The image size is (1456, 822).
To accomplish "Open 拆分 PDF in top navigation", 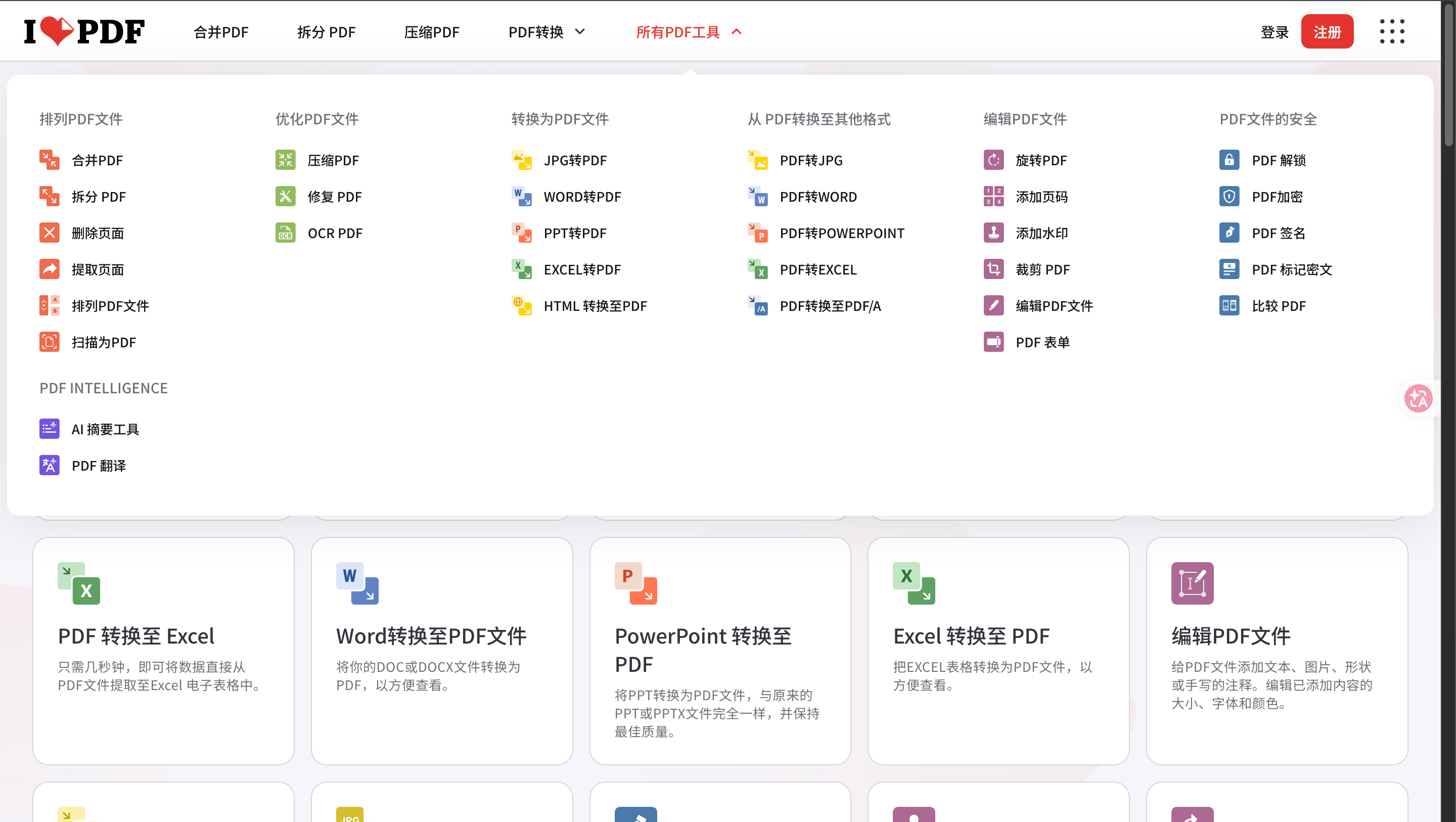I will (x=327, y=32).
